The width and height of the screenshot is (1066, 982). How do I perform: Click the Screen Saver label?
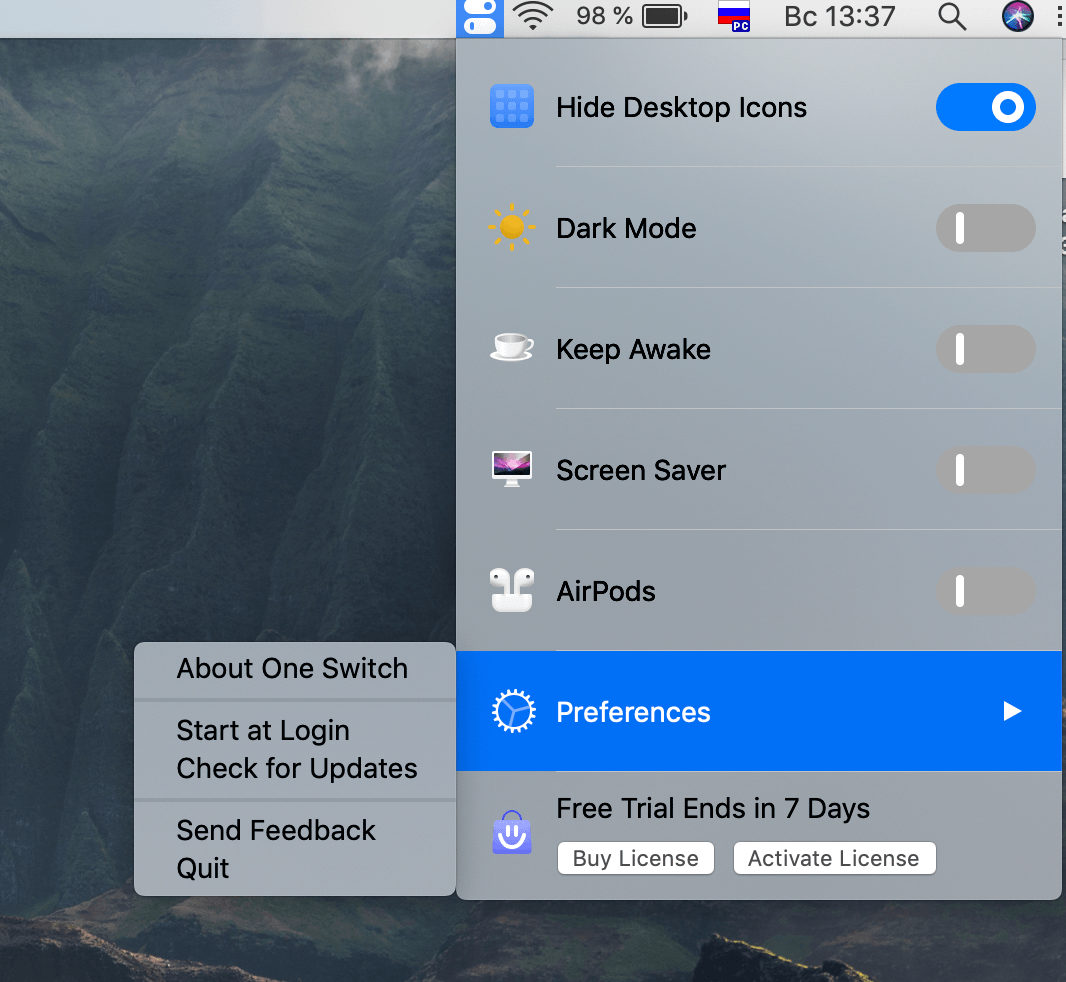pos(640,471)
